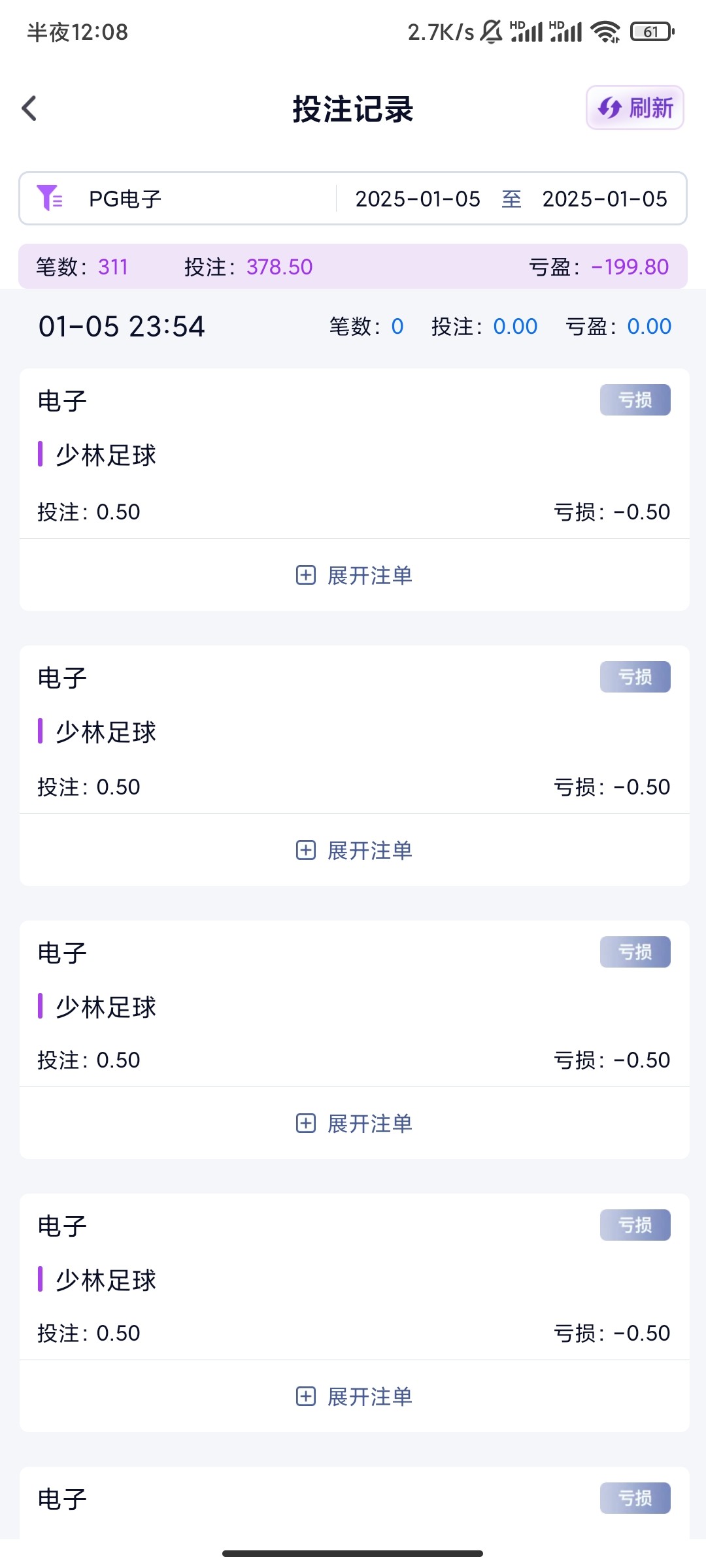Open the start date 2025-01-05 picker

tap(418, 199)
